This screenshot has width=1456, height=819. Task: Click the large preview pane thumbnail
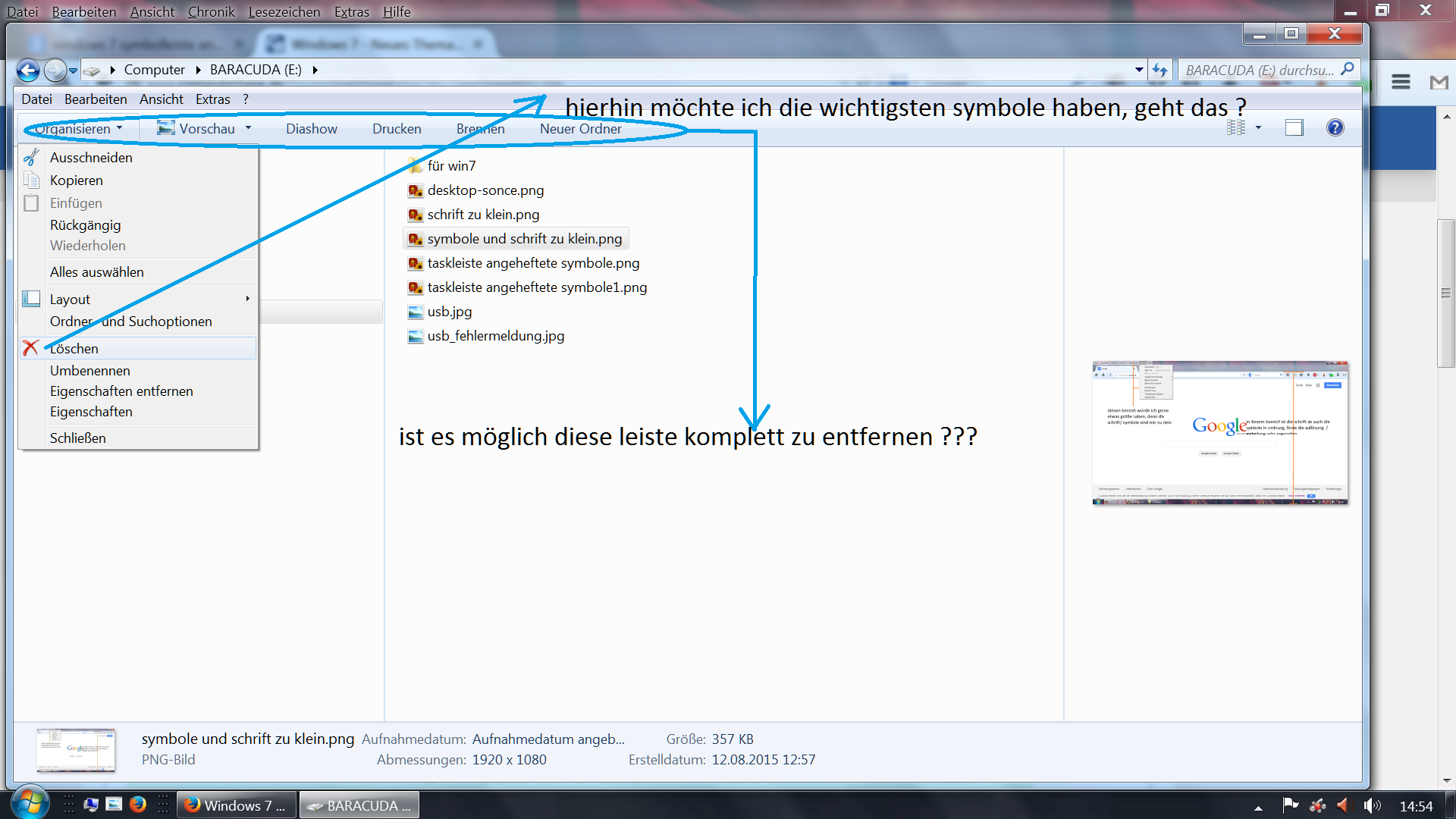click(1219, 433)
